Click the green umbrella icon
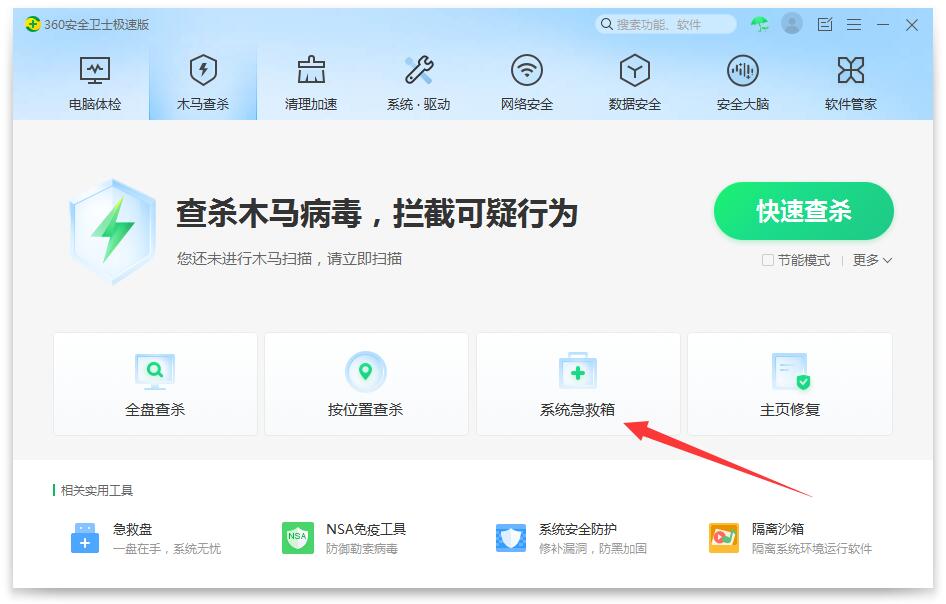Image resolution: width=946 pixels, height=604 pixels. coord(760,24)
